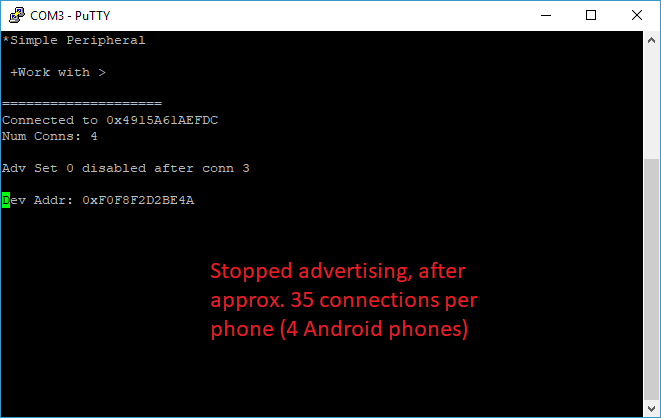Click the scrollbar track above the thumb
The height and width of the screenshot is (419, 661).
pos(651,104)
